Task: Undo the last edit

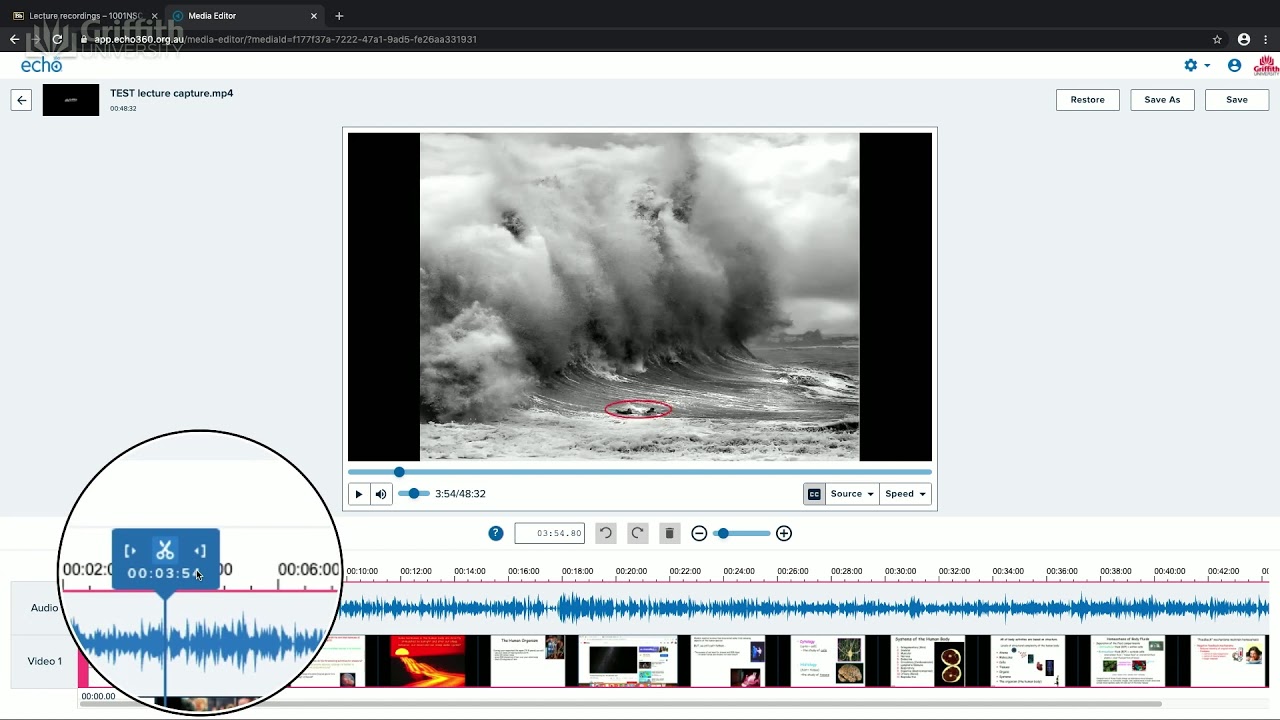Action: [605, 533]
